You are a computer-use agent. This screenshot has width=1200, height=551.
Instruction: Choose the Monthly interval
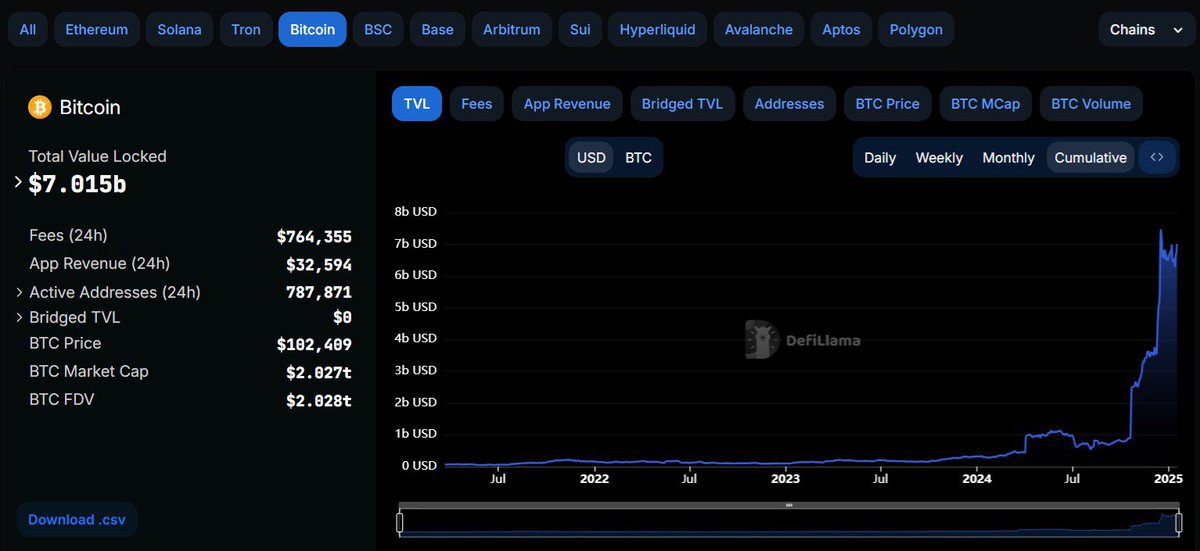point(1008,158)
